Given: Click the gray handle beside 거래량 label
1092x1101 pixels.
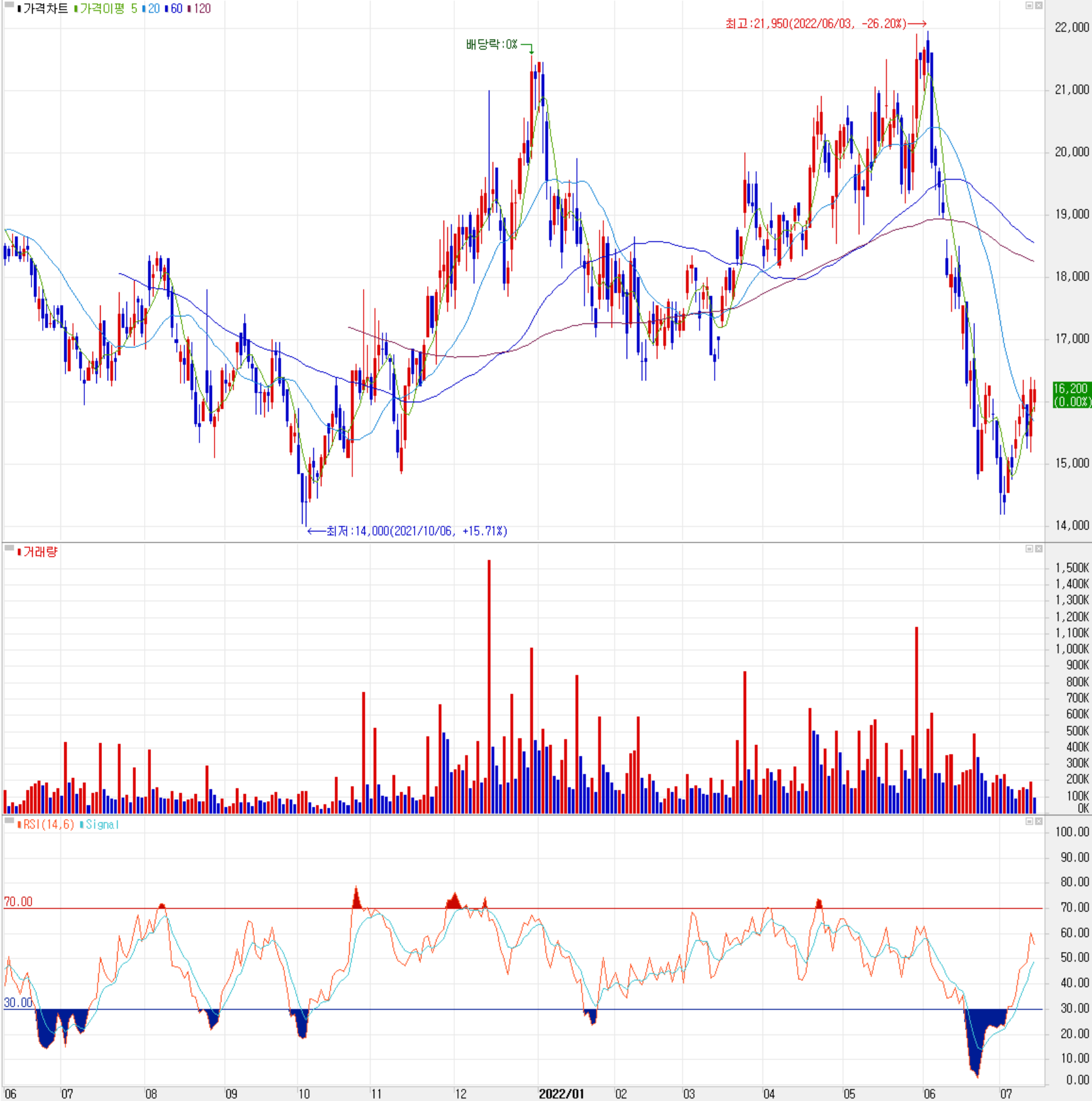Looking at the screenshot, I should coord(9,548).
